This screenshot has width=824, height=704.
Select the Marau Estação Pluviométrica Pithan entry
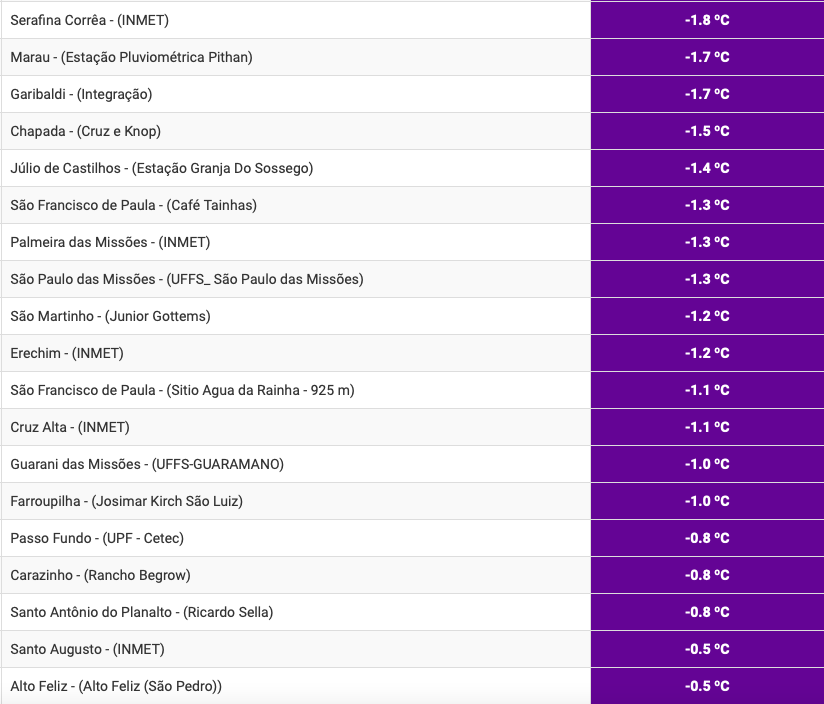point(131,57)
